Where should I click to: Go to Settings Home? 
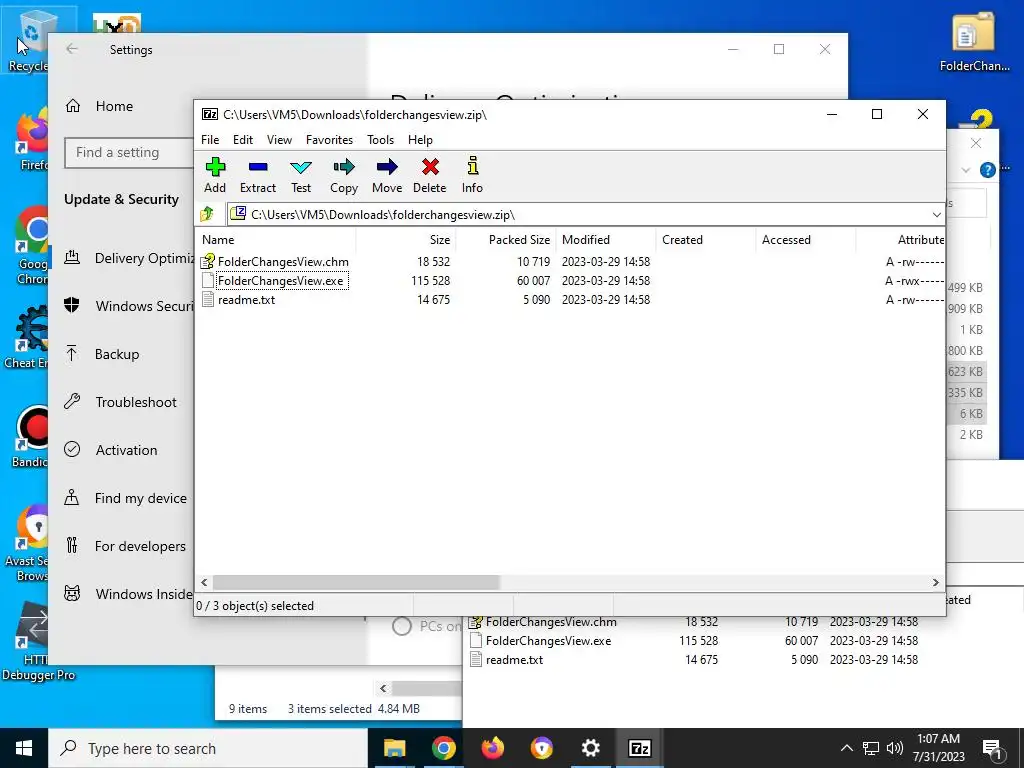[x=100, y=106]
